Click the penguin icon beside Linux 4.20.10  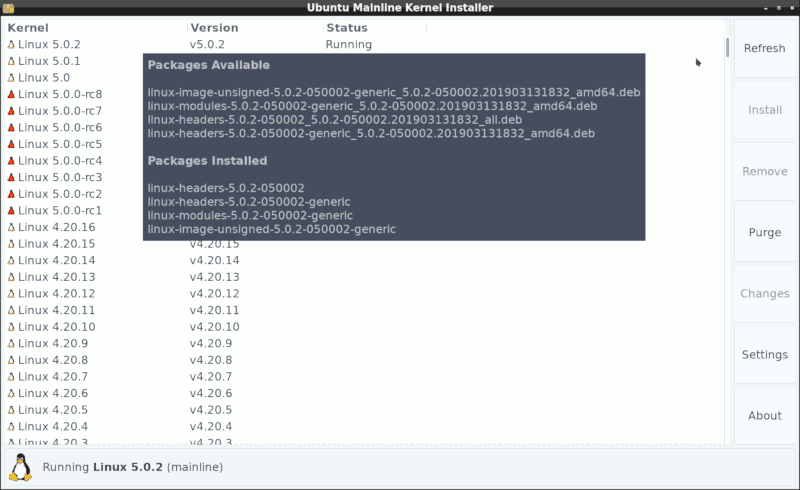[x=11, y=327]
